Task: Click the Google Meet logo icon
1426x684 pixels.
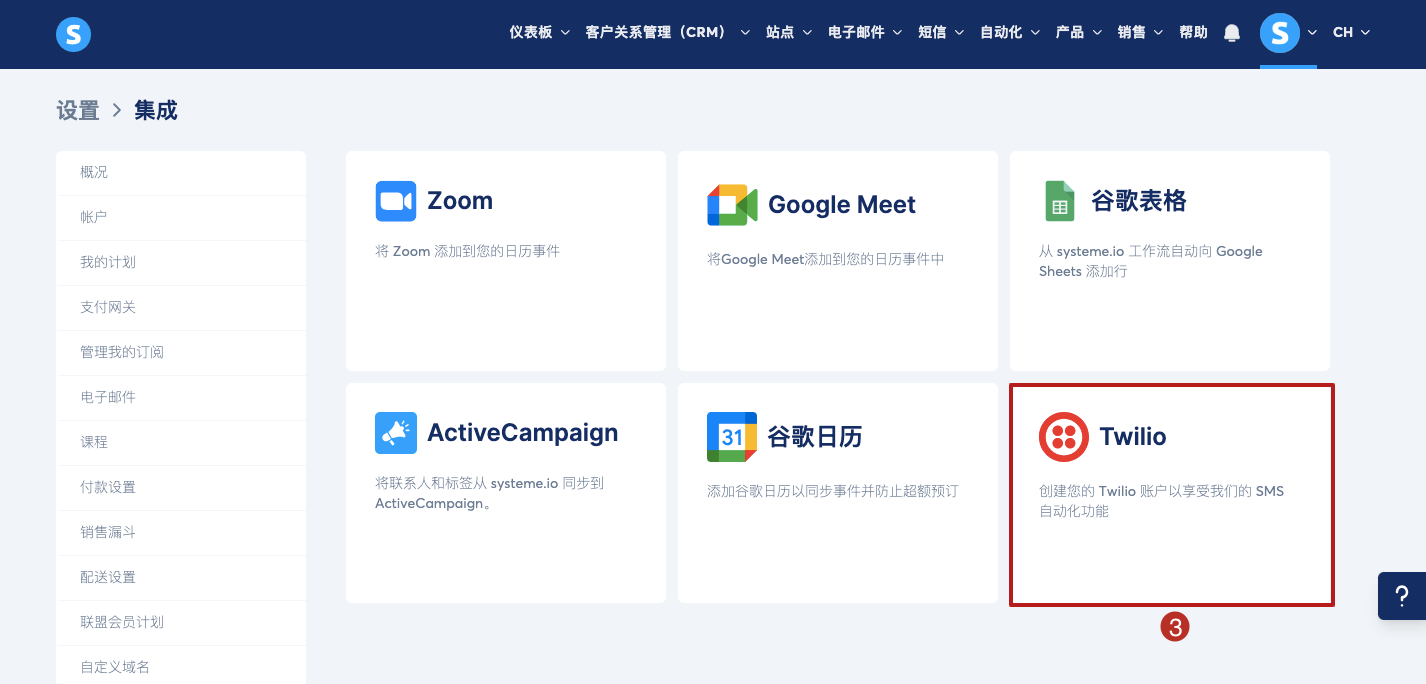Action: coord(733,205)
